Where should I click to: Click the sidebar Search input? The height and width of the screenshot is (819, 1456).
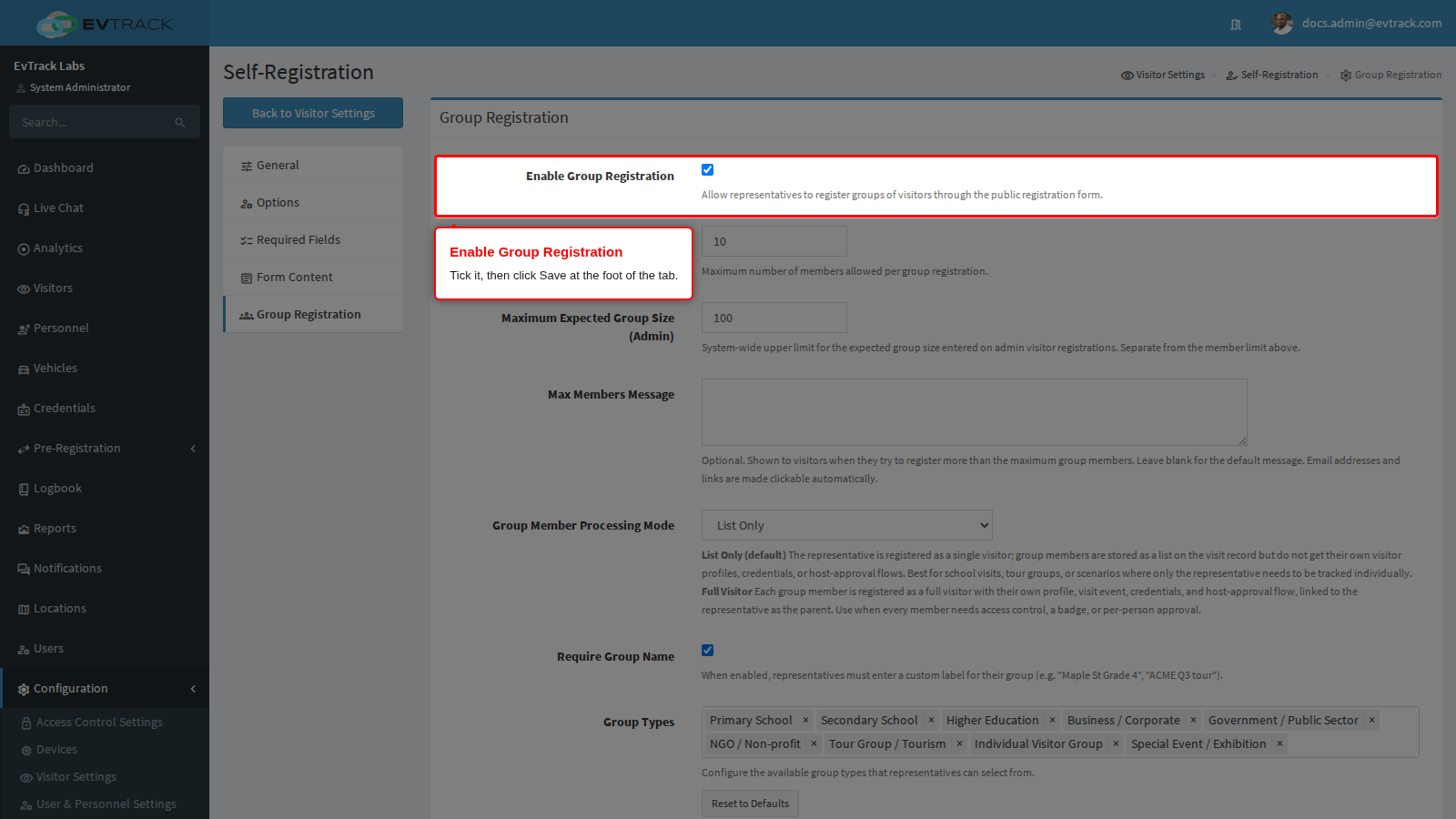(x=91, y=122)
